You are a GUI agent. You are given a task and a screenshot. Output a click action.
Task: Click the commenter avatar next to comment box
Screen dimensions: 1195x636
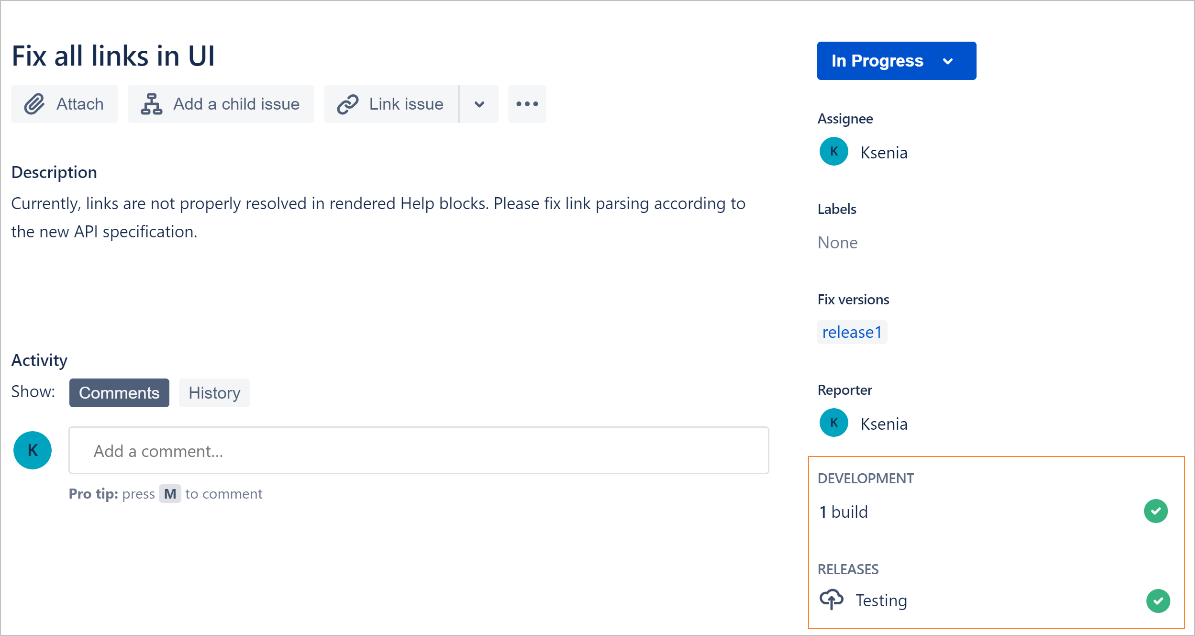coord(32,450)
